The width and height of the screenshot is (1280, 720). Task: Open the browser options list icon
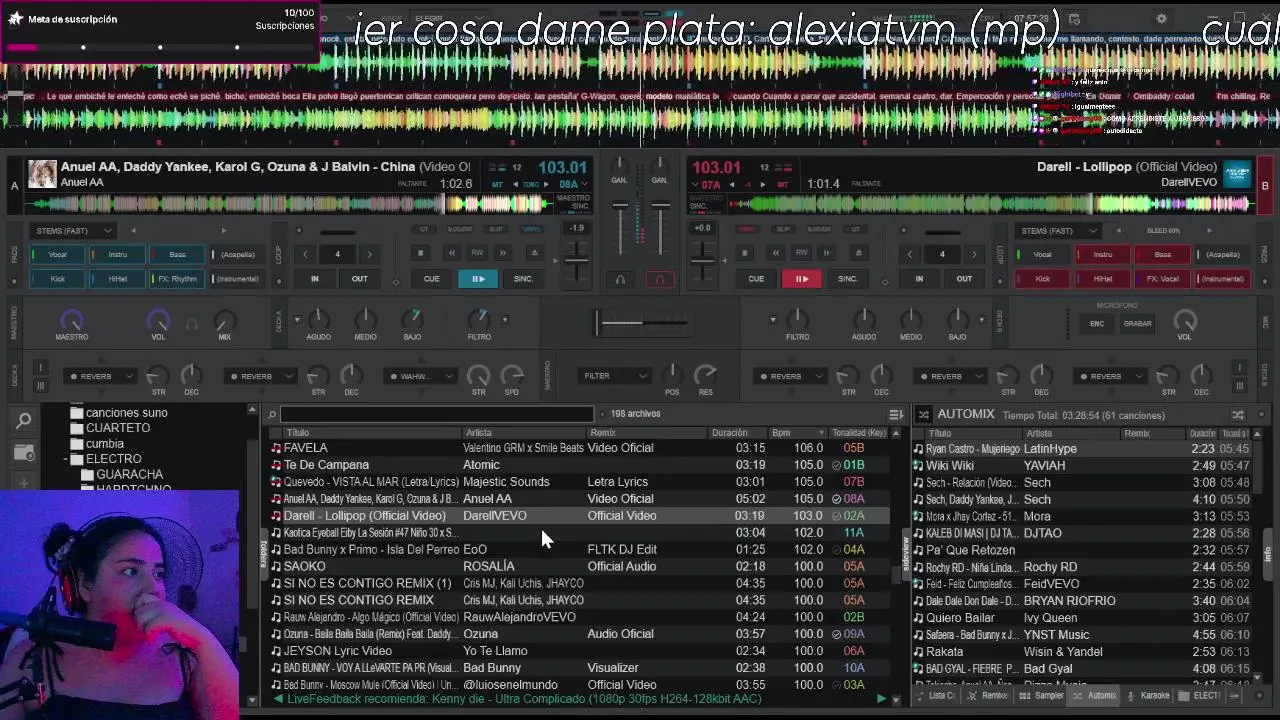(x=896, y=414)
